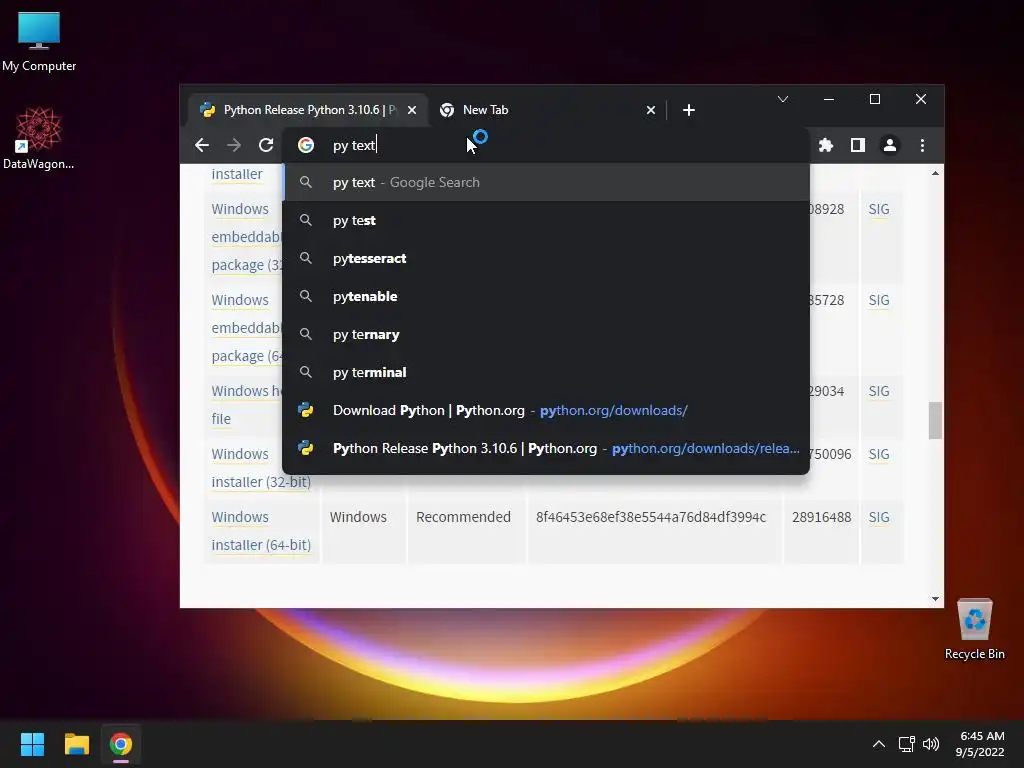Close the New Tab tab
Viewport: 1024px width, 768px height.
tap(650, 110)
